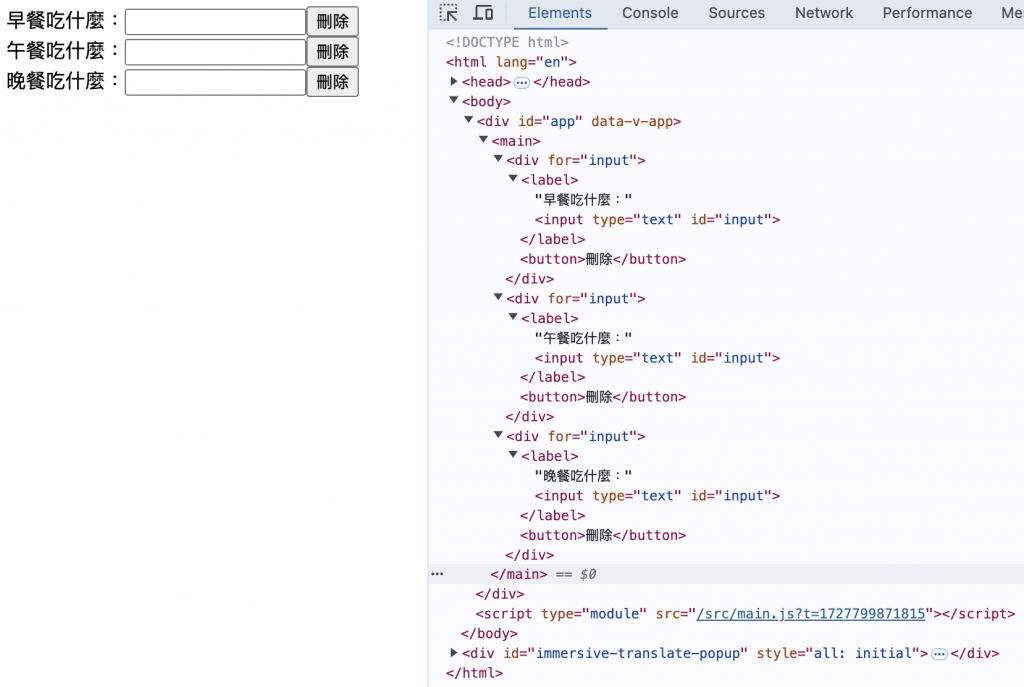
Task: Toggle the device toolbar icon
Action: click(483, 12)
